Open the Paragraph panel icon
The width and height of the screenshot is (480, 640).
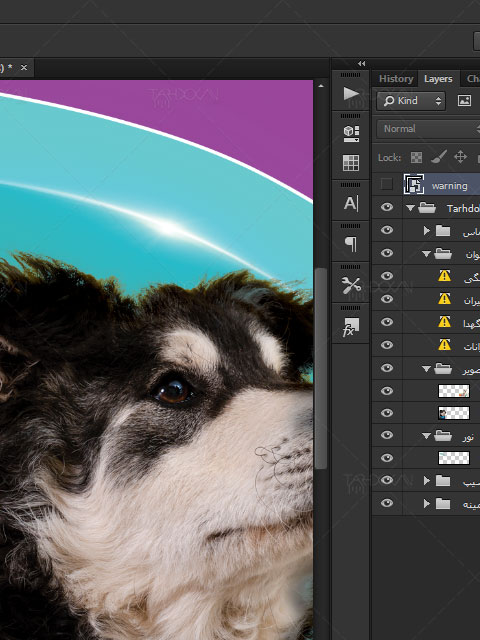coord(351,244)
